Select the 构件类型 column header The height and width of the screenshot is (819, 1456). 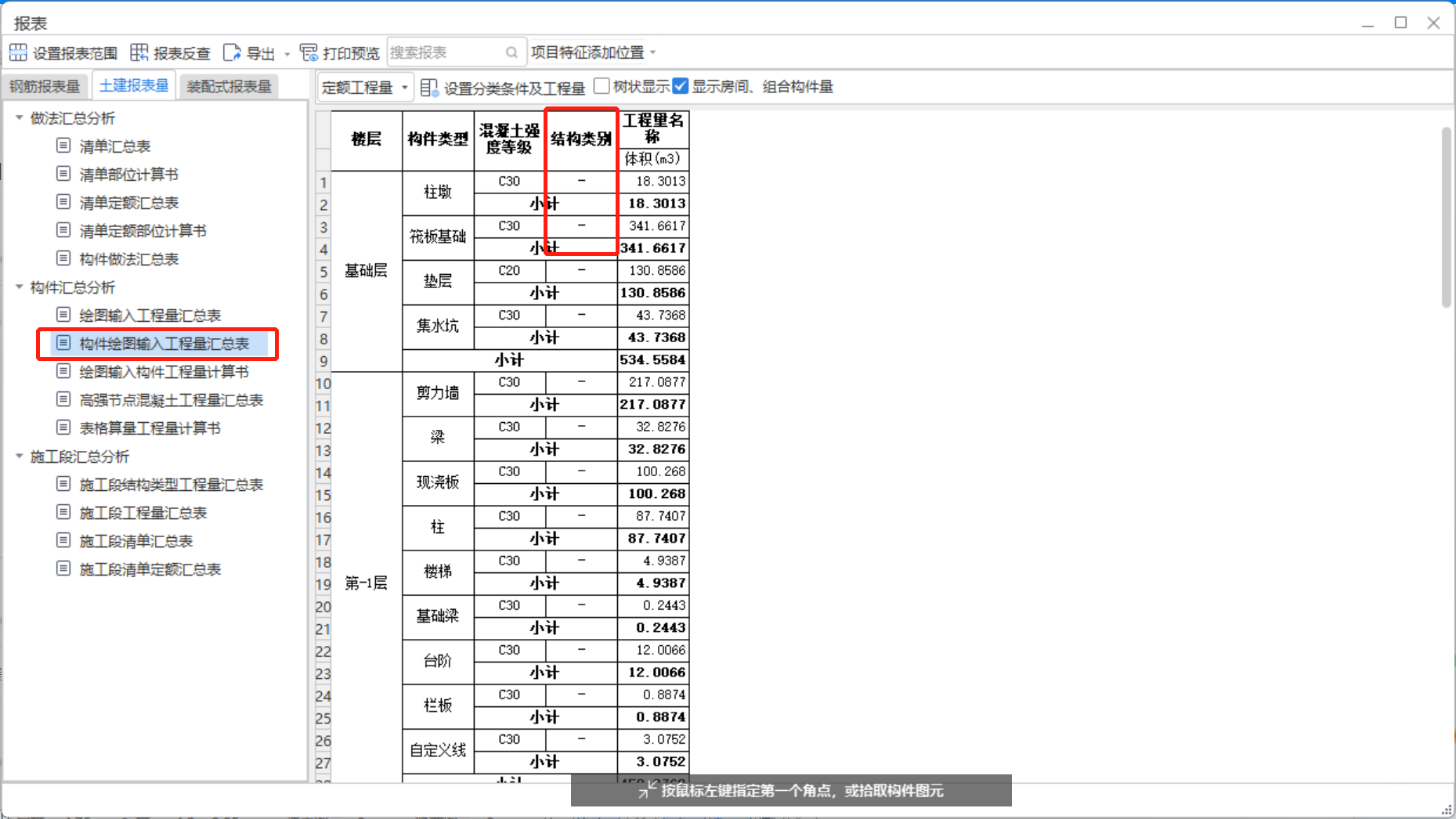tap(438, 140)
